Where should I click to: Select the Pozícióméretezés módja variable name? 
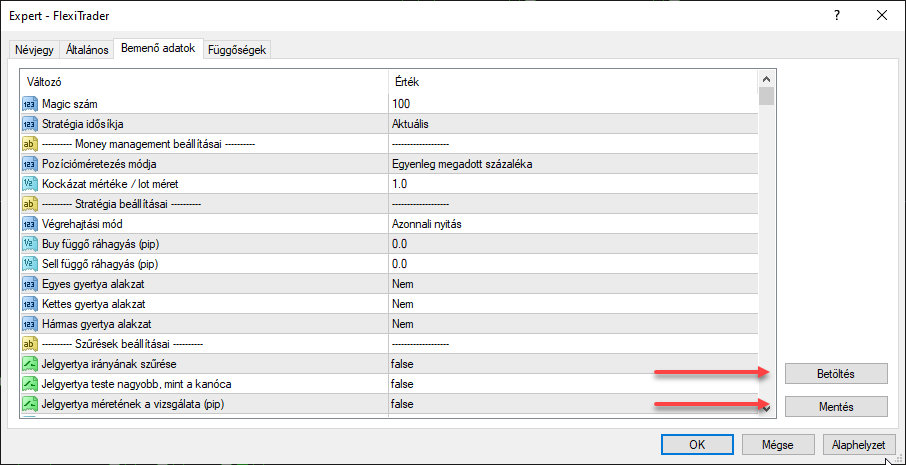(x=99, y=164)
